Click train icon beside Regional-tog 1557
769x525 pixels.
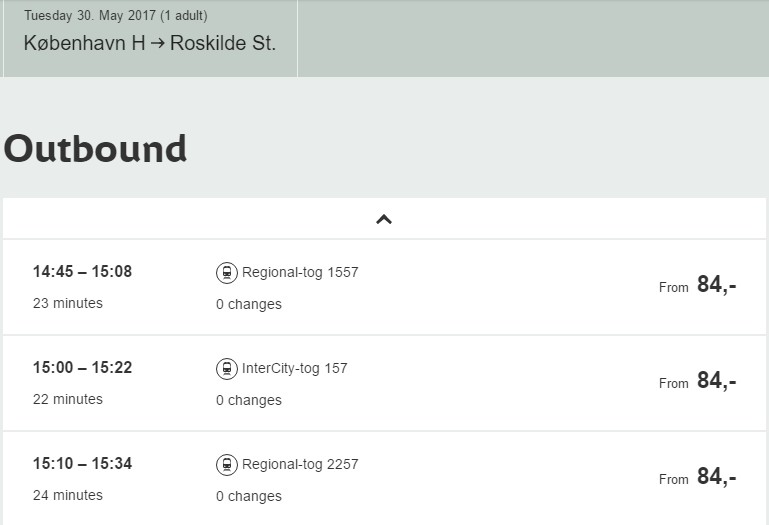tap(227, 272)
